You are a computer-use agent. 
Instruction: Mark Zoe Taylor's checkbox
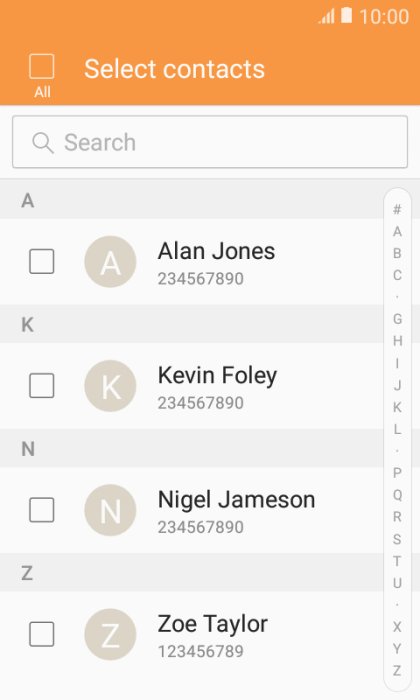pyautogui.click(x=42, y=634)
